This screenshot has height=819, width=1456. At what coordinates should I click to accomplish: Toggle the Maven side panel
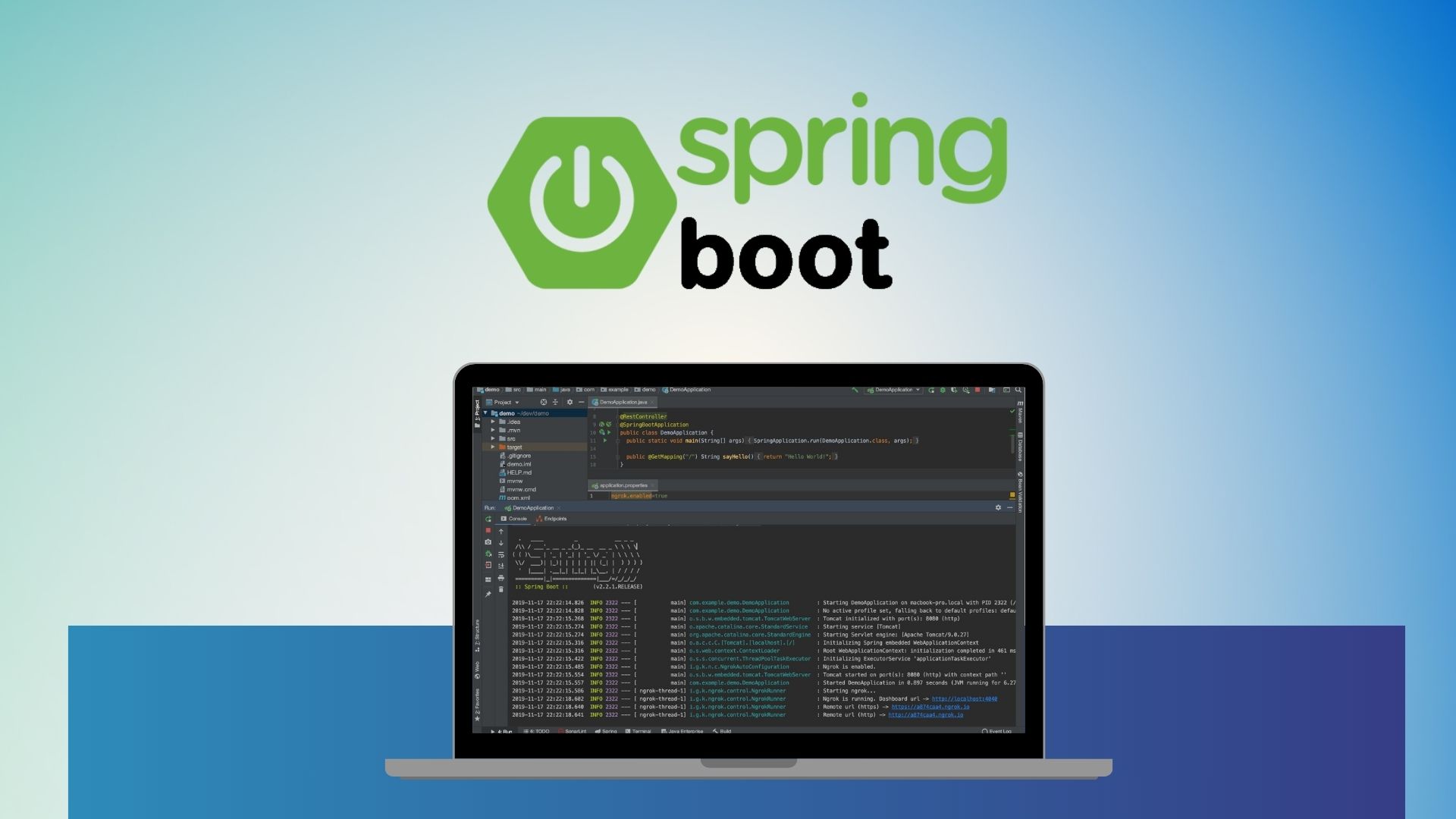1020,413
